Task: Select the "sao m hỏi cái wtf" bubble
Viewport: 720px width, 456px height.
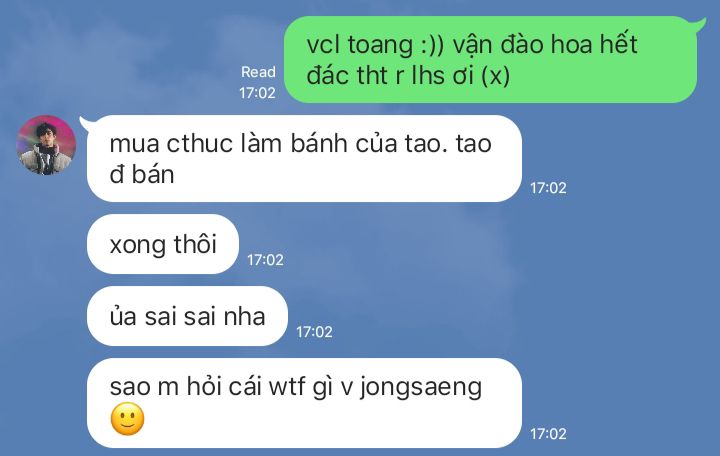Action: pyautogui.click(x=304, y=403)
